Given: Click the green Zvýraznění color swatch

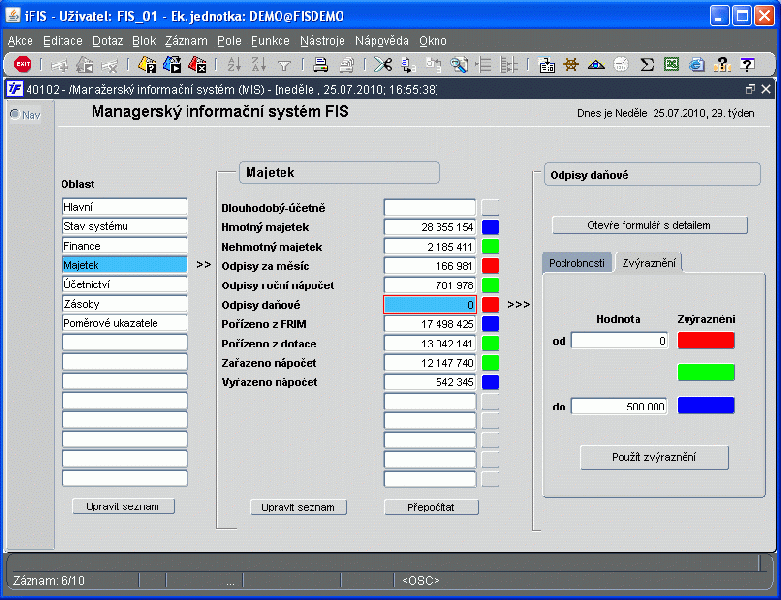Looking at the screenshot, I should tap(706, 372).
